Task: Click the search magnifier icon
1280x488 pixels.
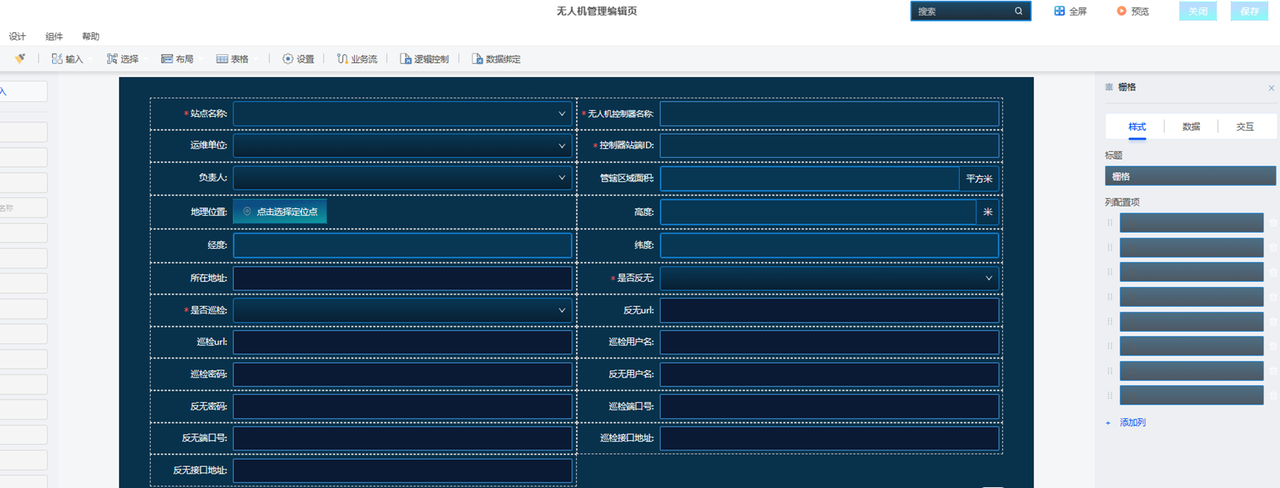Action: click(x=1019, y=12)
